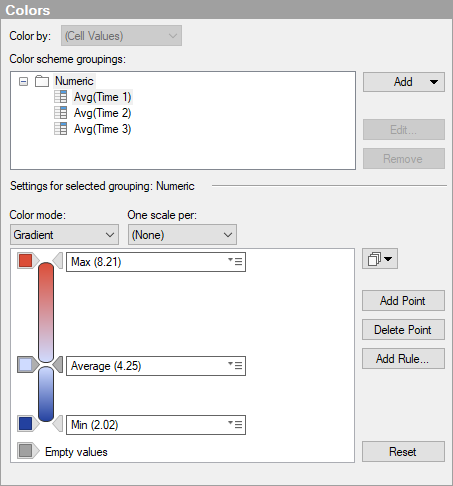The image size is (453, 486).
Task: Collapse the Numeric grouping tree node
Action: [x=23, y=81]
